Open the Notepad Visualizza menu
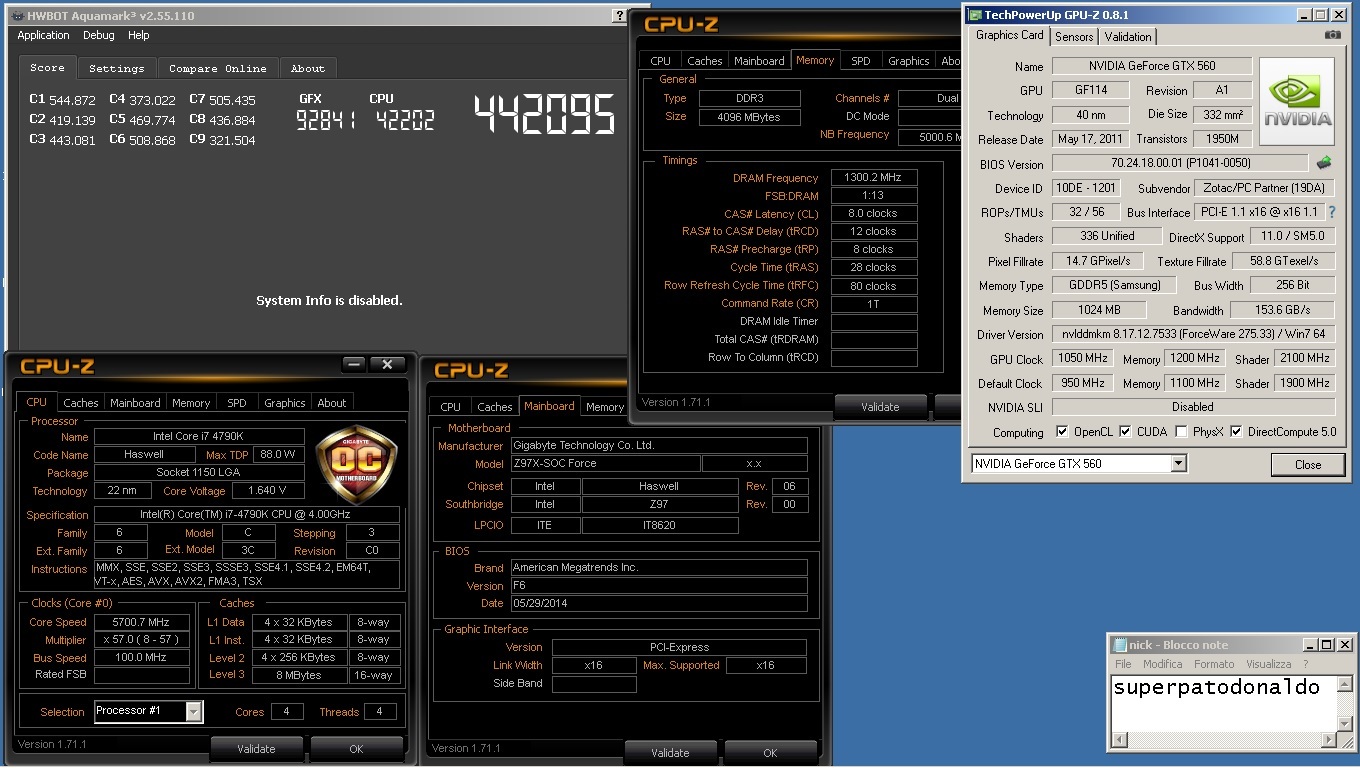This screenshot has height=768, width=1360. [x=1269, y=664]
